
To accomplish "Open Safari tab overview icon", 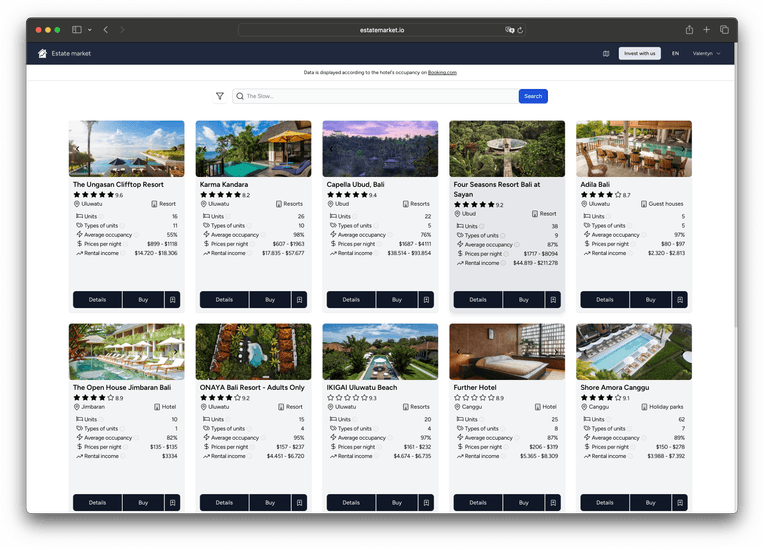I will 724,30.
